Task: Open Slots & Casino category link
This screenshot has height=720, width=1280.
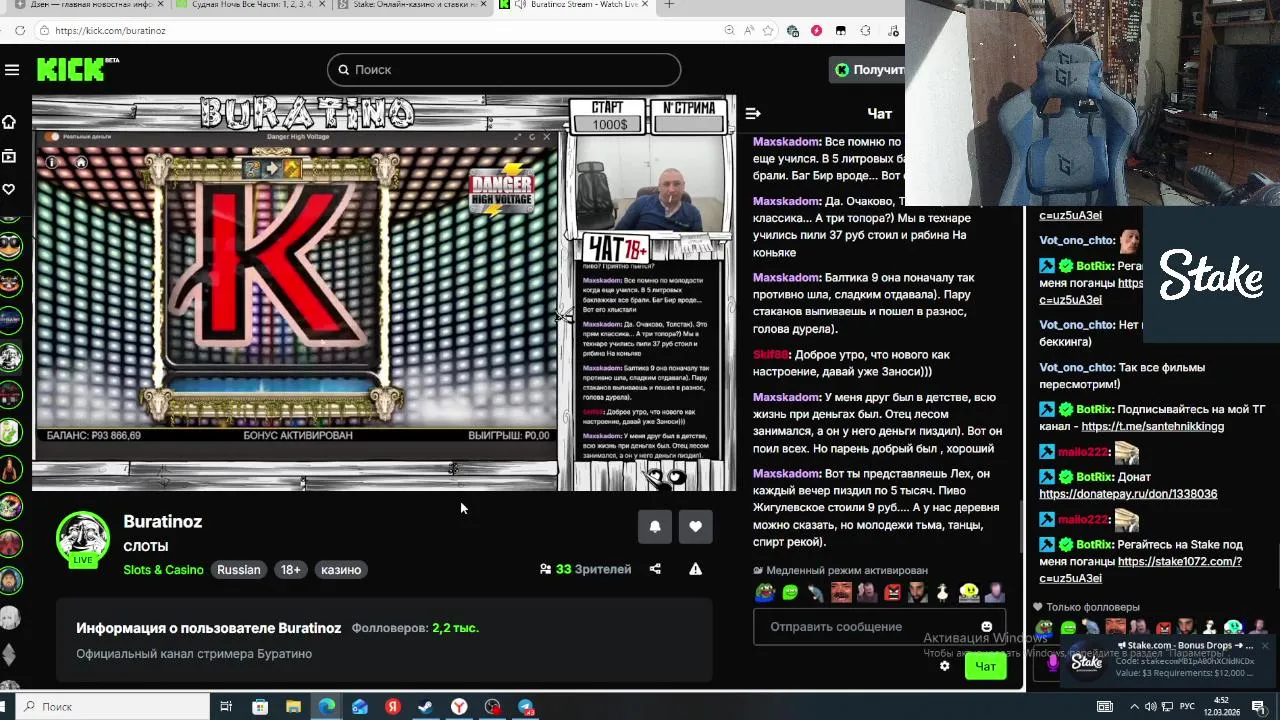Action: (x=163, y=570)
